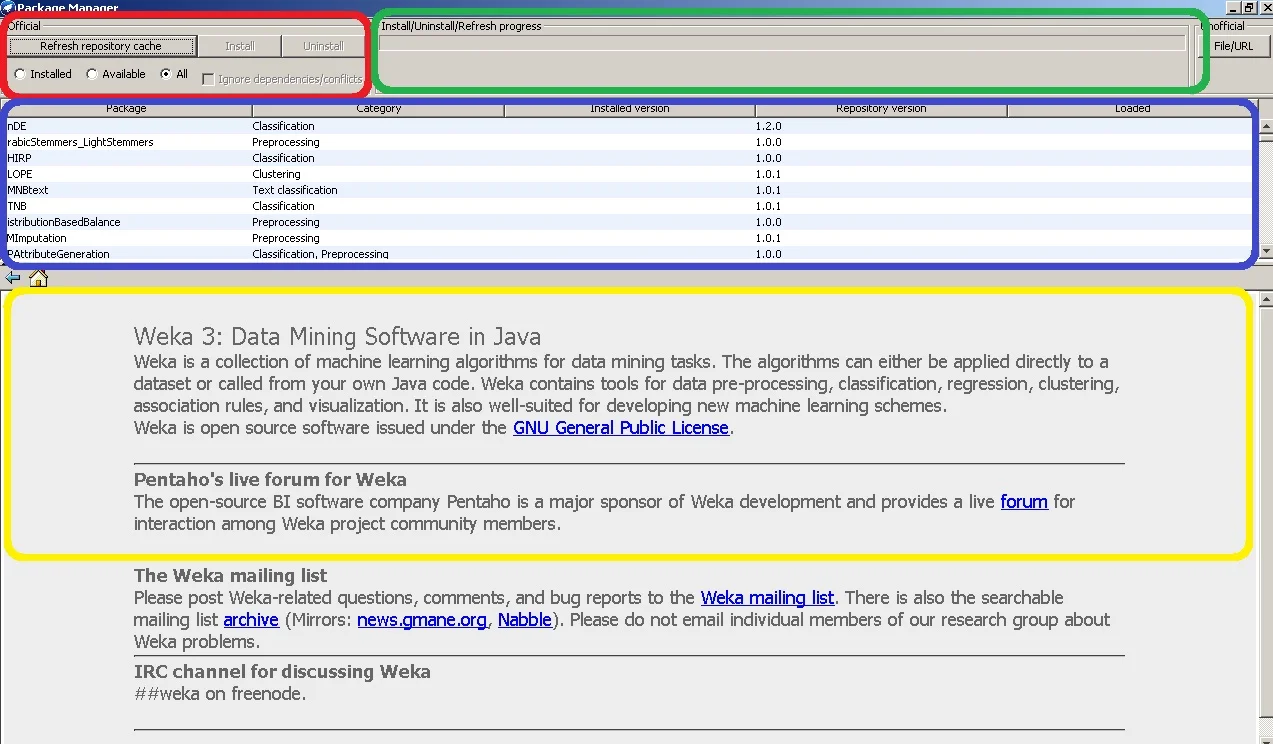
Task: Click the Uninstall button
Action: [323, 46]
